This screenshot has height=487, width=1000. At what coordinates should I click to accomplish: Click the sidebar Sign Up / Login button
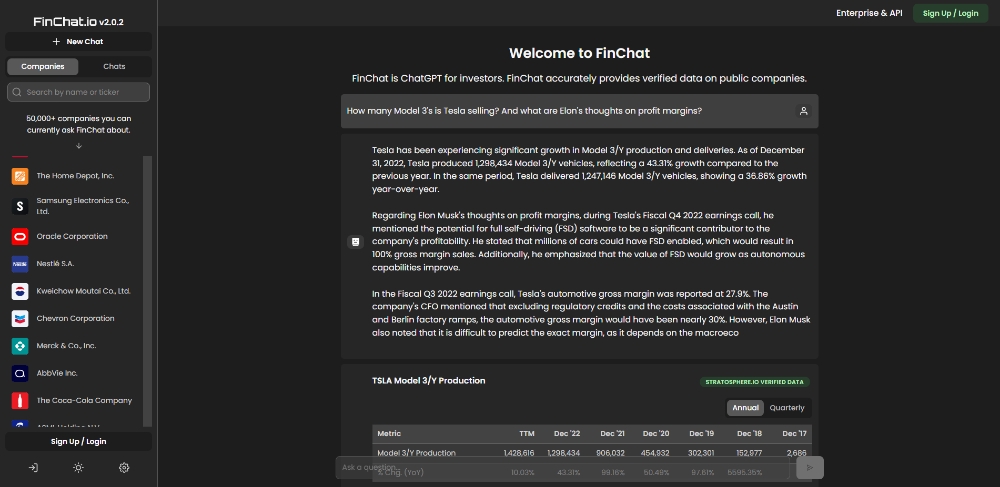pos(78,442)
